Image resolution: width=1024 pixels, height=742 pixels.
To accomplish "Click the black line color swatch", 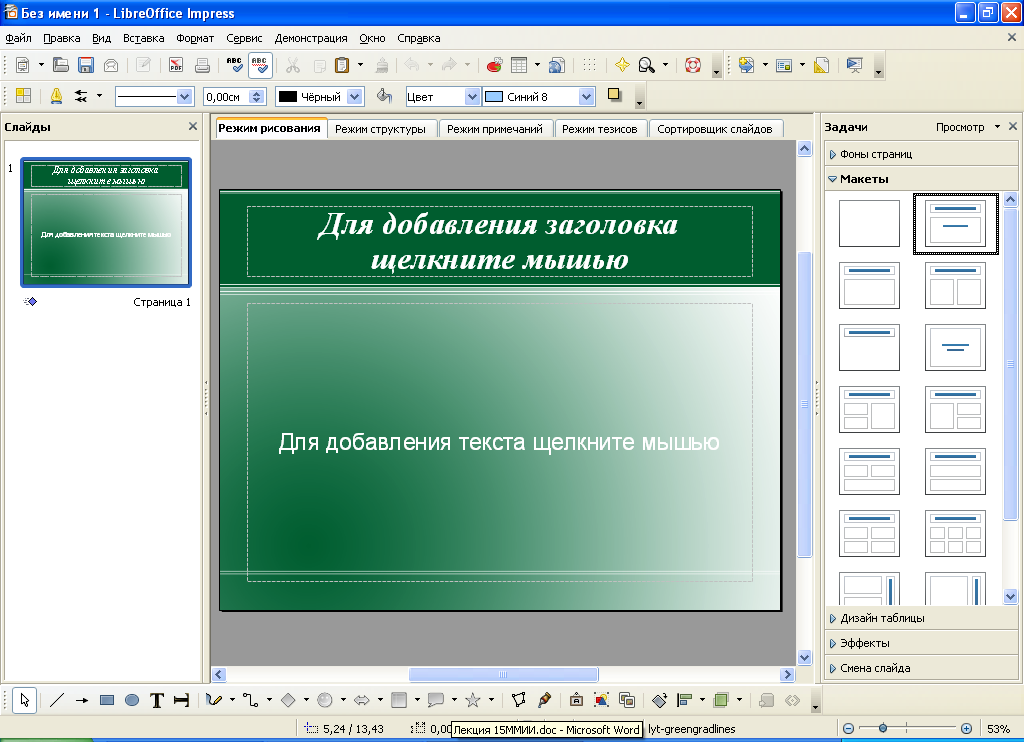I will [x=288, y=97].
